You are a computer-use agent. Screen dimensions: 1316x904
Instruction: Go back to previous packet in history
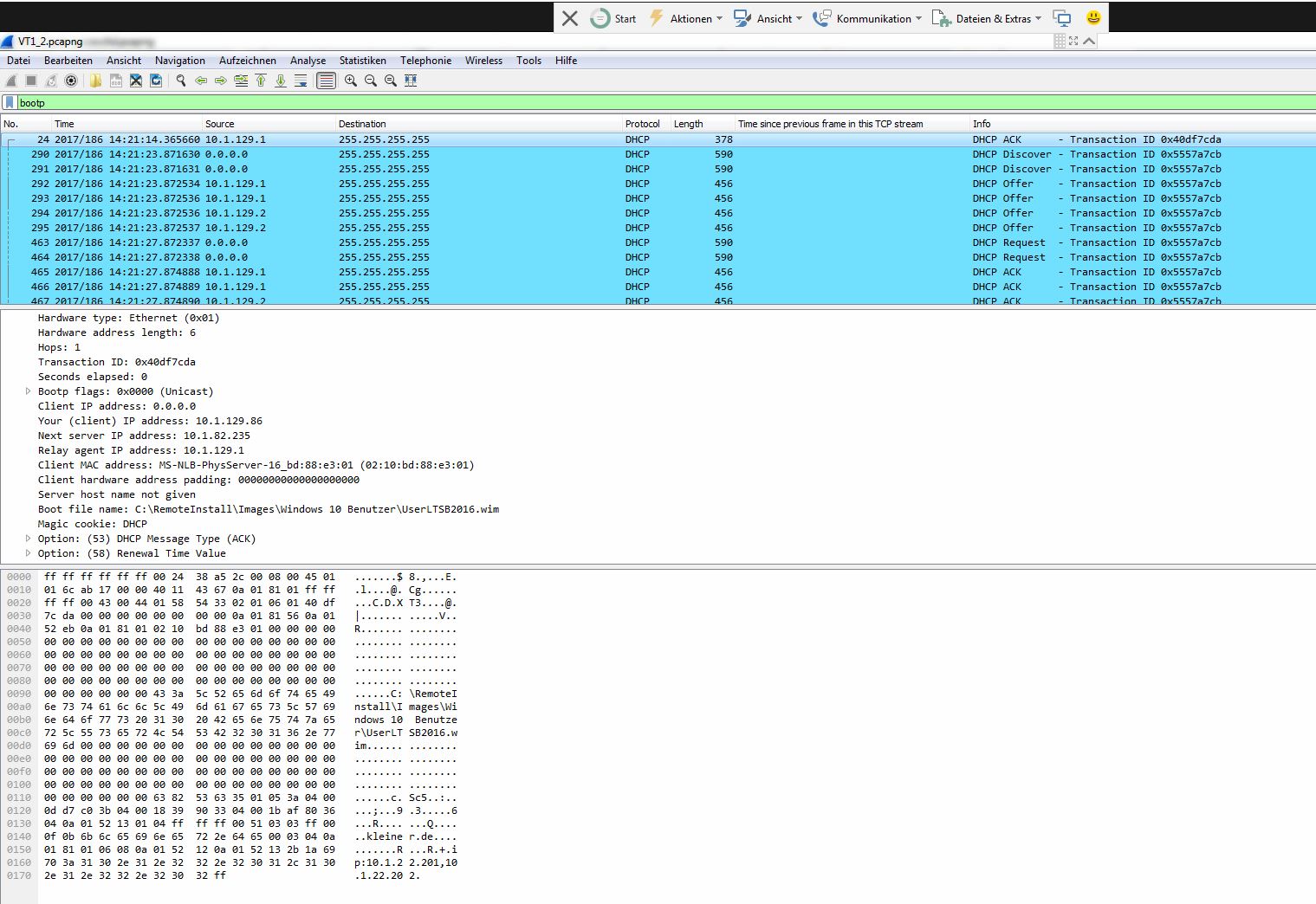(x=201, y=81)
